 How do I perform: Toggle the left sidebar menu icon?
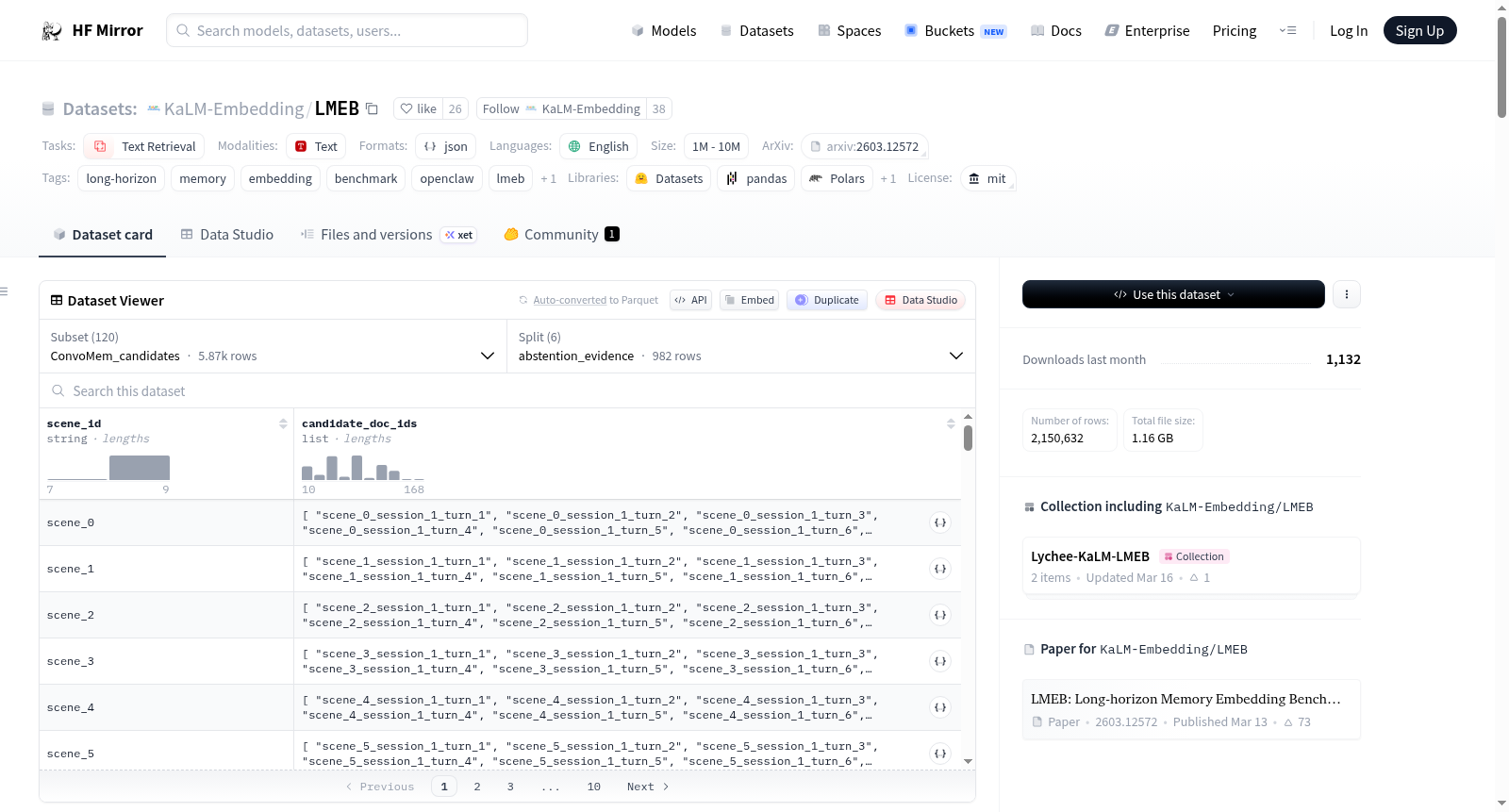pyautogui.click(x=5, y=291)
